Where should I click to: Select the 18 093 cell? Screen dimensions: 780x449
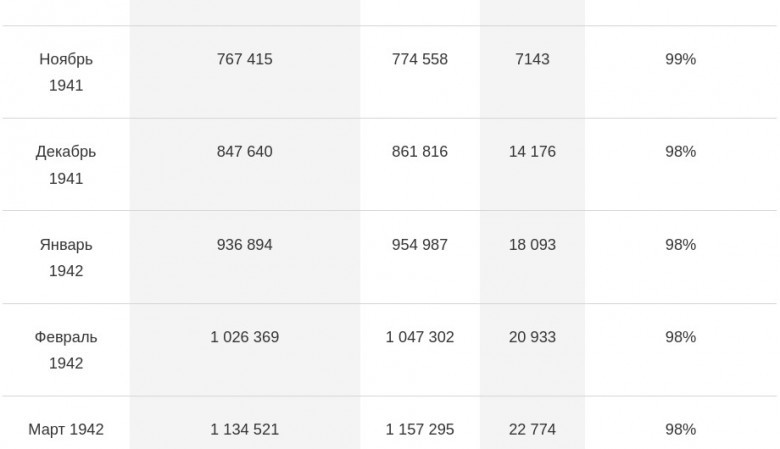point(532,245)
